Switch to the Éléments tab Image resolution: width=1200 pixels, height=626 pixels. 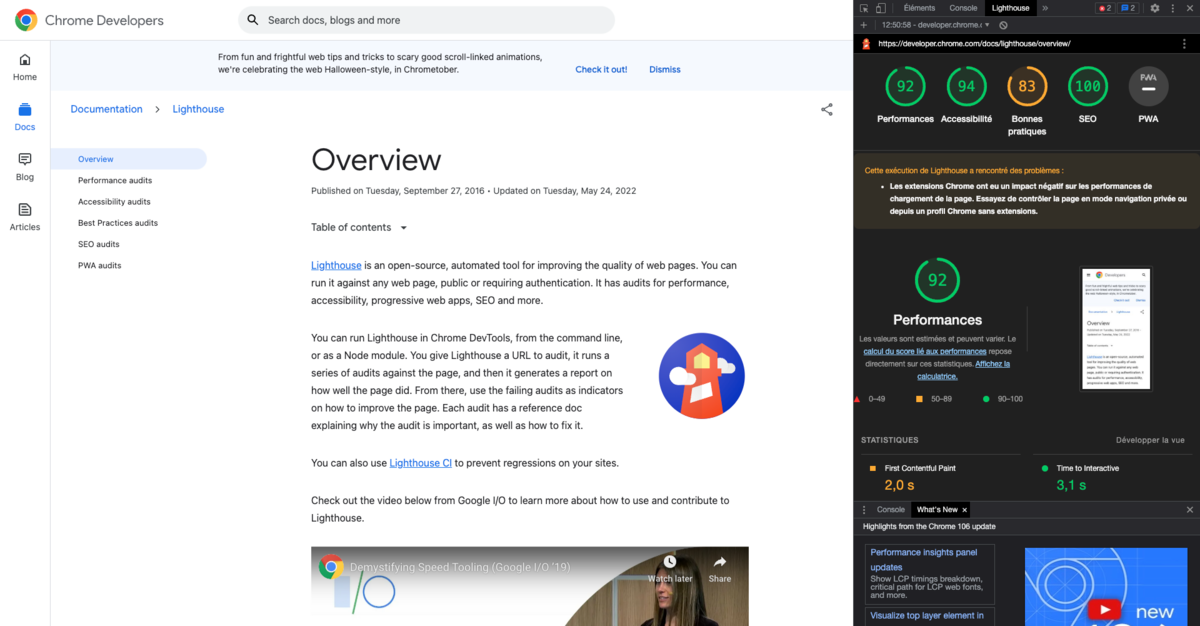tap(919, 8)
